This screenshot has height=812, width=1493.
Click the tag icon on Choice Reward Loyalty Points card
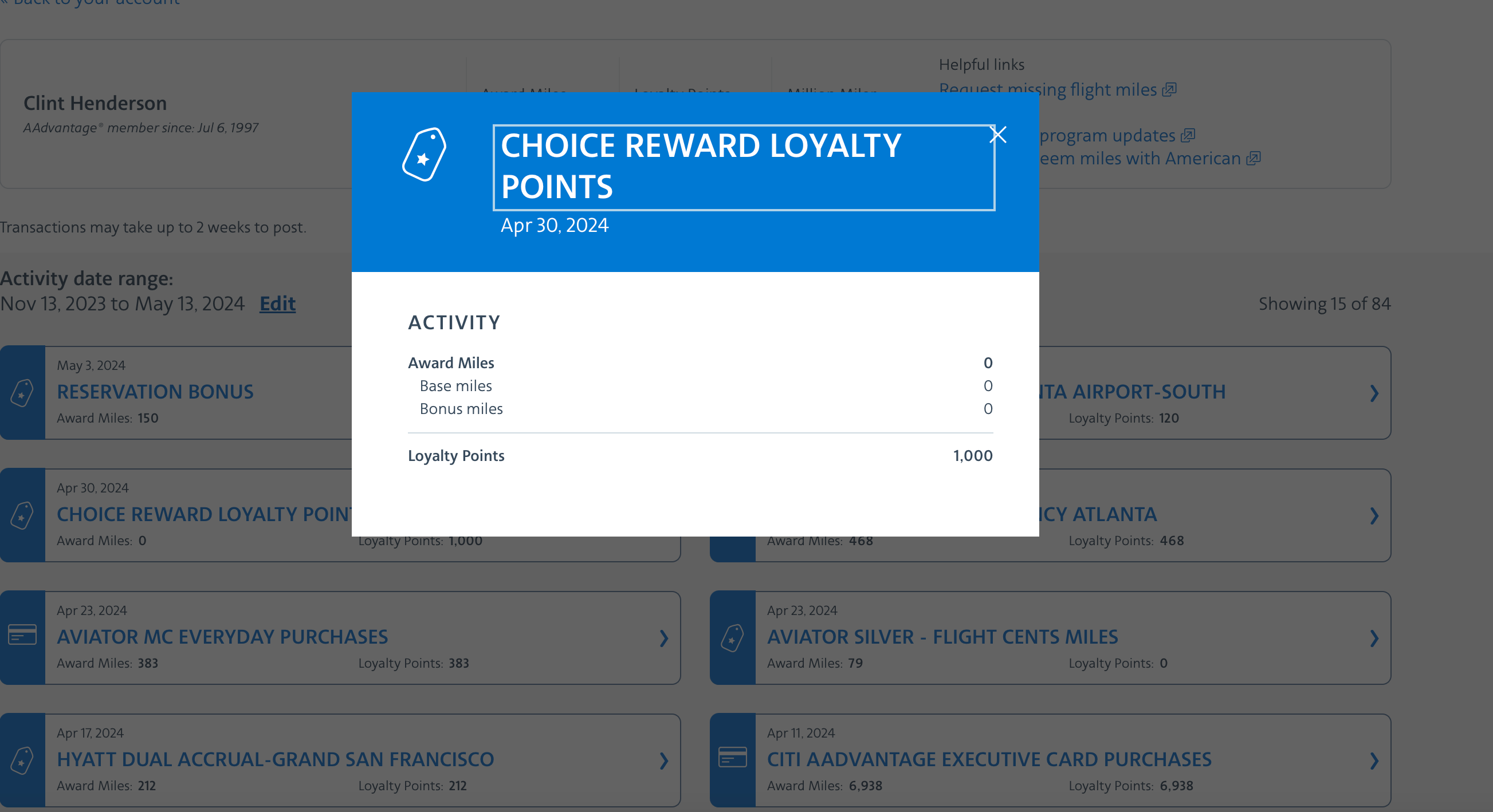click(21, 515)
